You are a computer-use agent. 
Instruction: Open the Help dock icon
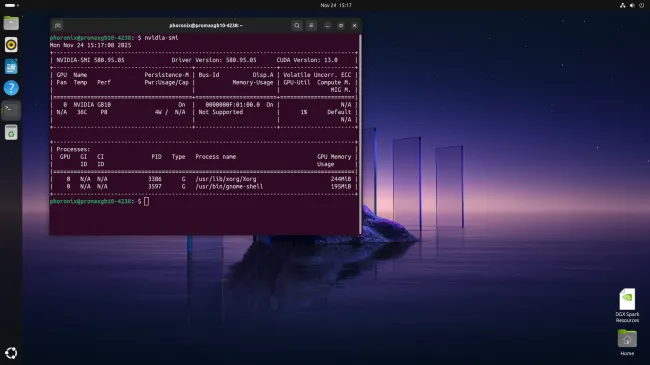click(x=11, y=88)
